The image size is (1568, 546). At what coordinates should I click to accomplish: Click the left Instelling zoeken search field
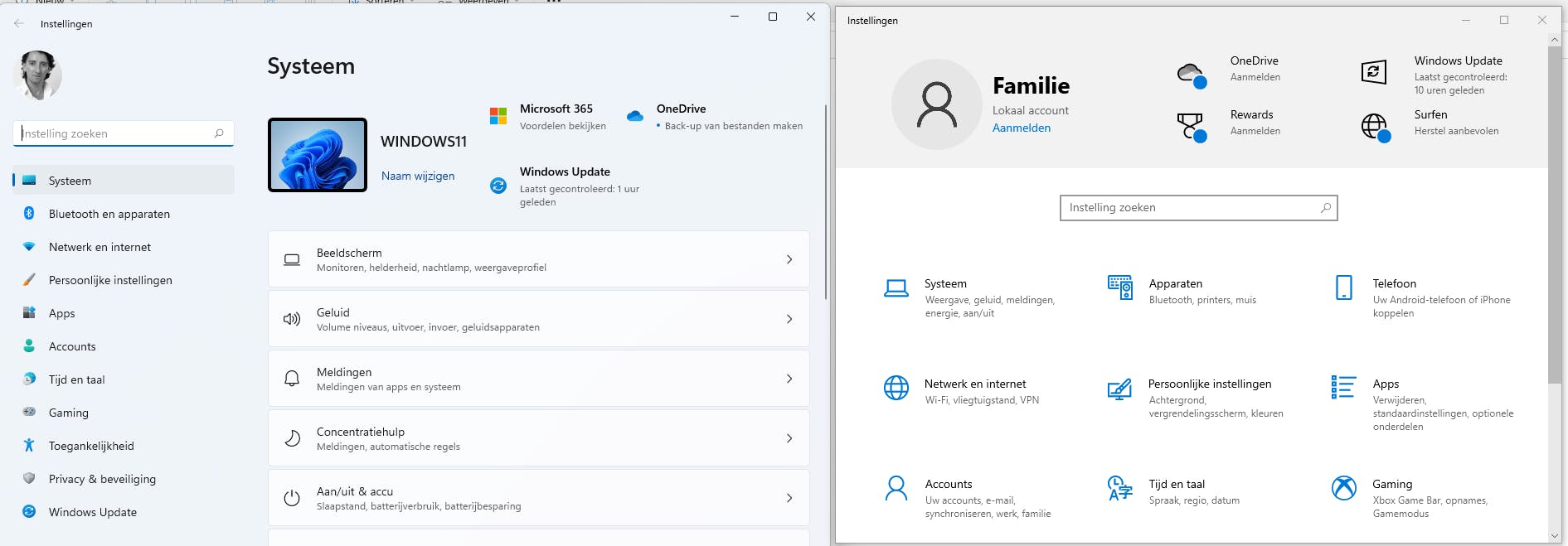coord(116,133)
